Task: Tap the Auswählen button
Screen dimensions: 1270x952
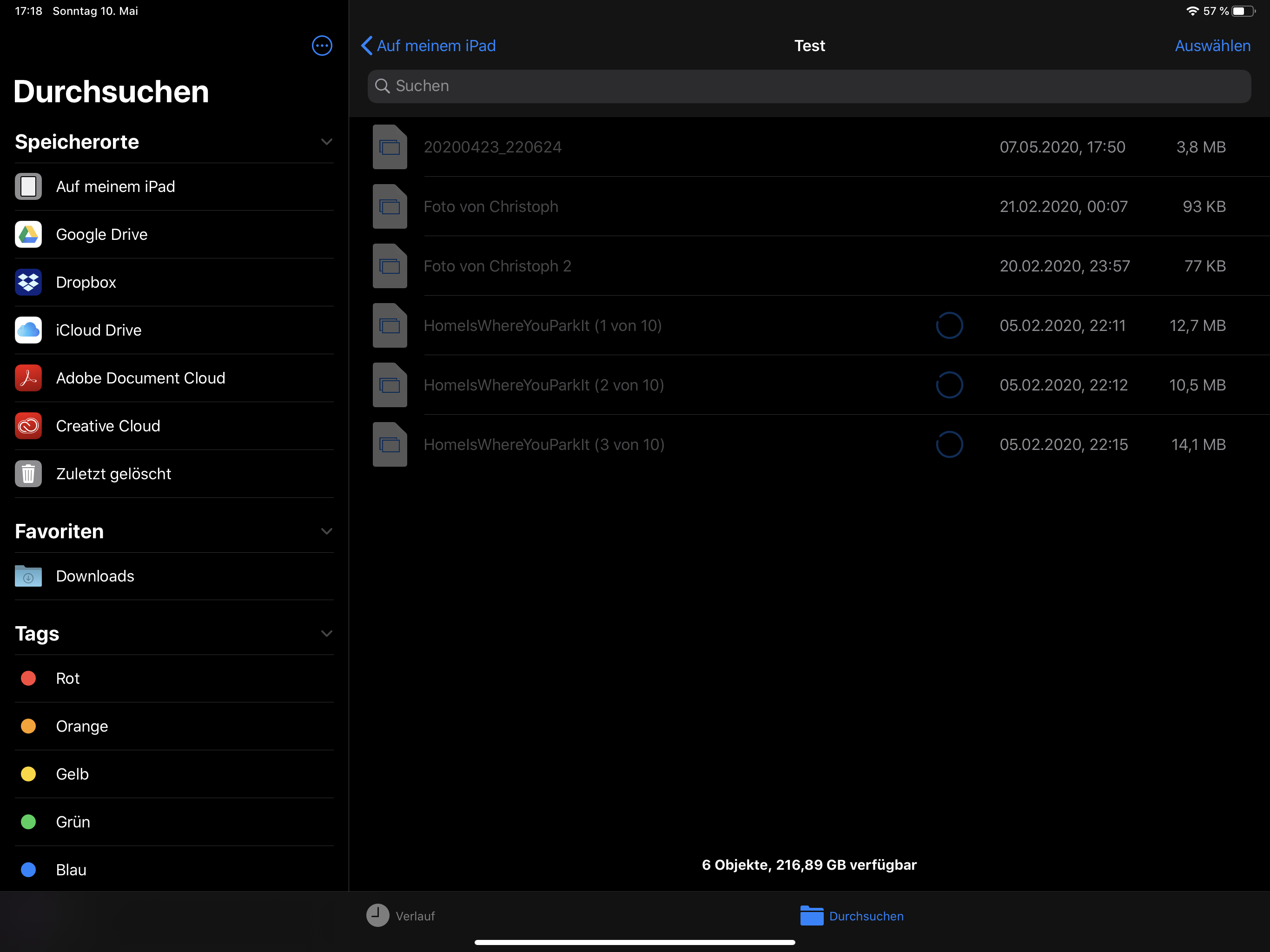Action: tap(1212, 46)
